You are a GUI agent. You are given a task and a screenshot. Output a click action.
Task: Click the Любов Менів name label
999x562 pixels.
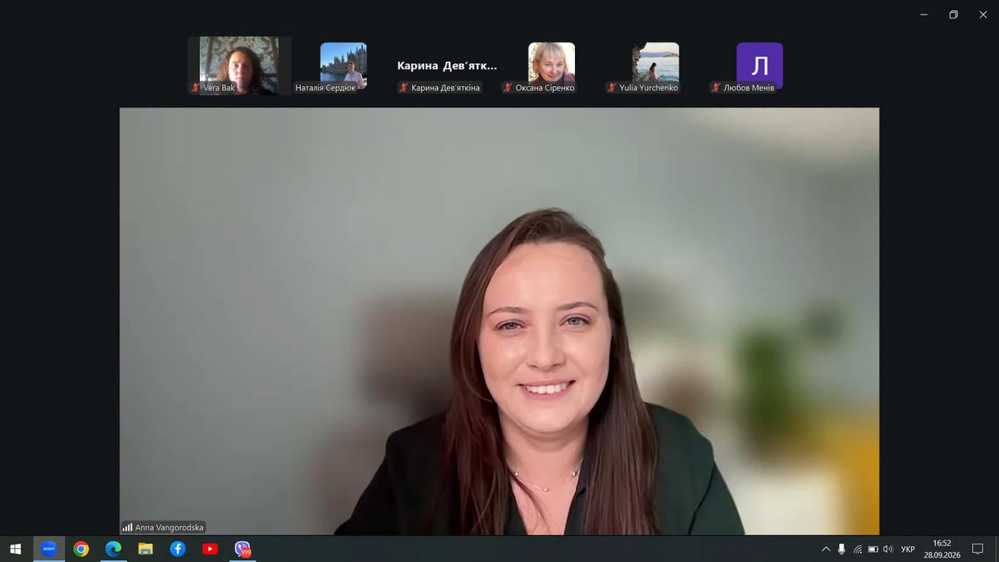pos(749,88)
